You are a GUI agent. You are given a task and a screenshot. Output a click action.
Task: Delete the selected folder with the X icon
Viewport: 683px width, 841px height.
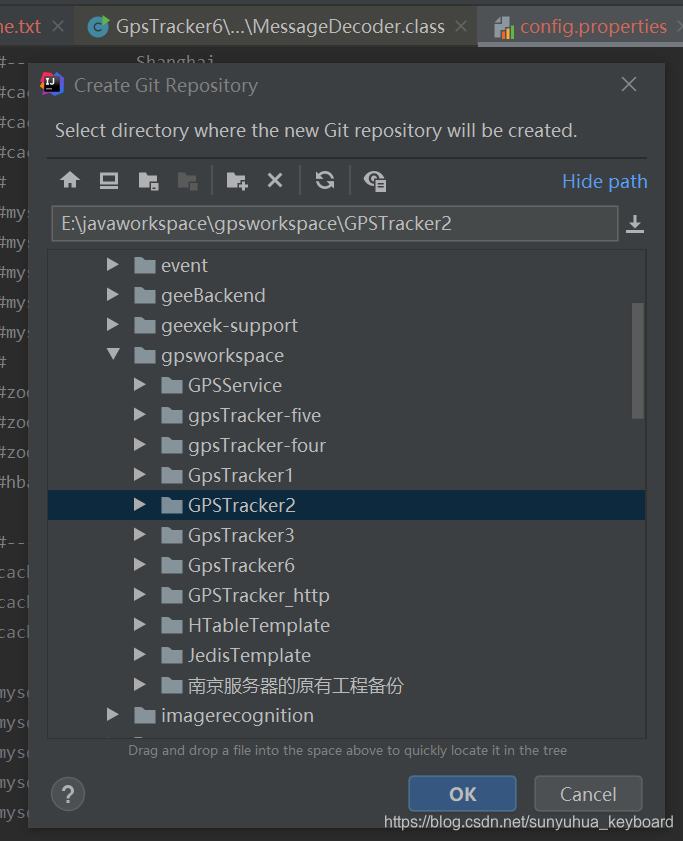[x=275, y=180]
